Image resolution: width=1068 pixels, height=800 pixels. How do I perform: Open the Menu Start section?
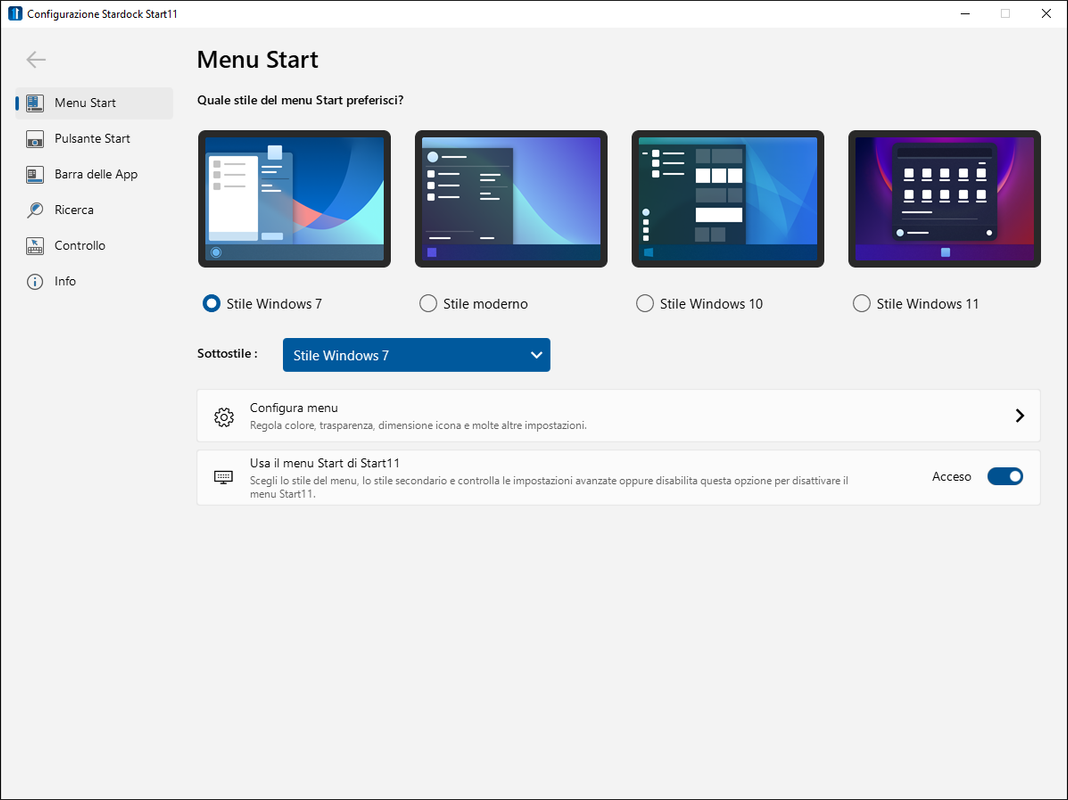point(94,103)
